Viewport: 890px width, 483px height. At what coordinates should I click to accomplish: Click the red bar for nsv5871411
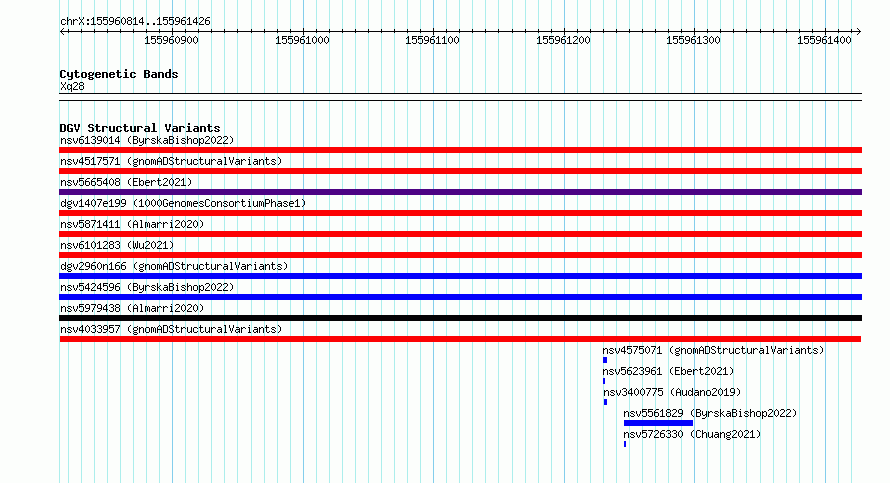pyautogui.click(x=460, y=234)
